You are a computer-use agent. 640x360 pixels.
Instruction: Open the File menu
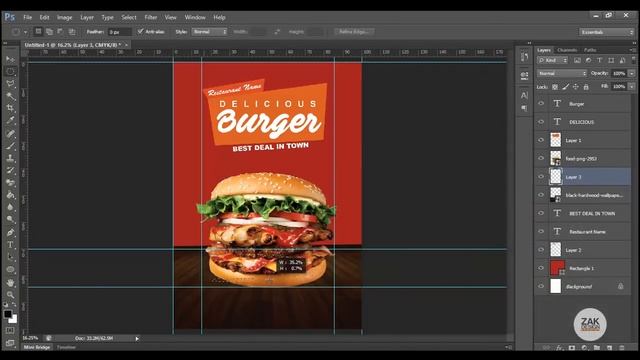(27, 18)
